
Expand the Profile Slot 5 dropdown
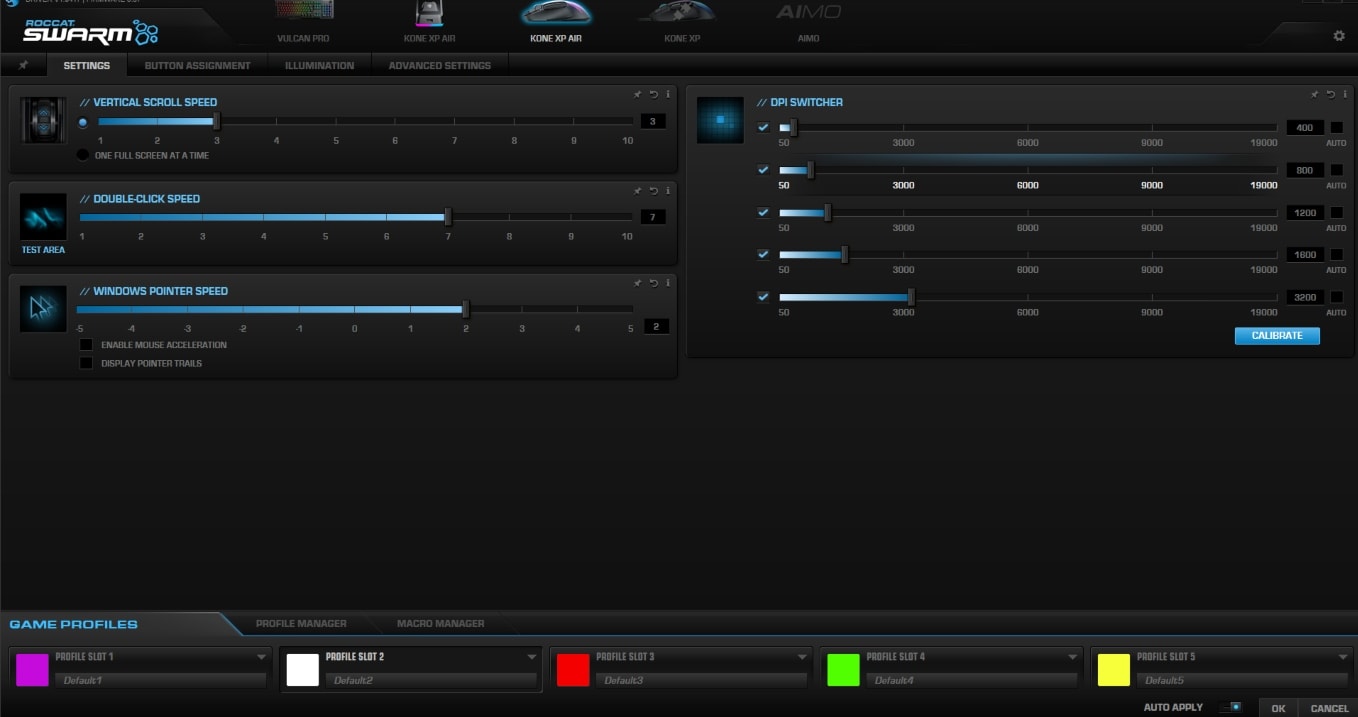click(1343, 657)
